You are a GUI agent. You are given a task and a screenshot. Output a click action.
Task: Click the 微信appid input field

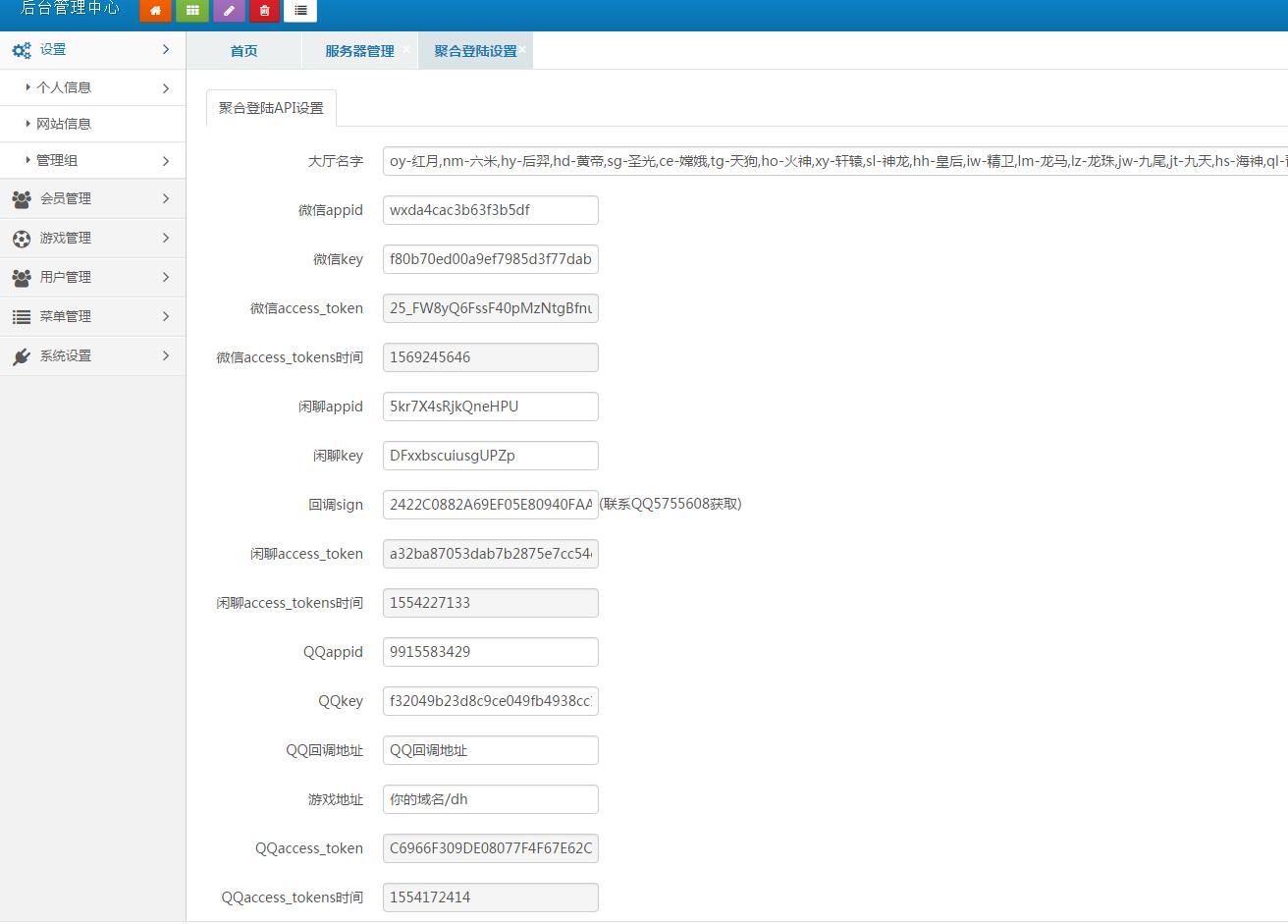click(x=490, y=210)
